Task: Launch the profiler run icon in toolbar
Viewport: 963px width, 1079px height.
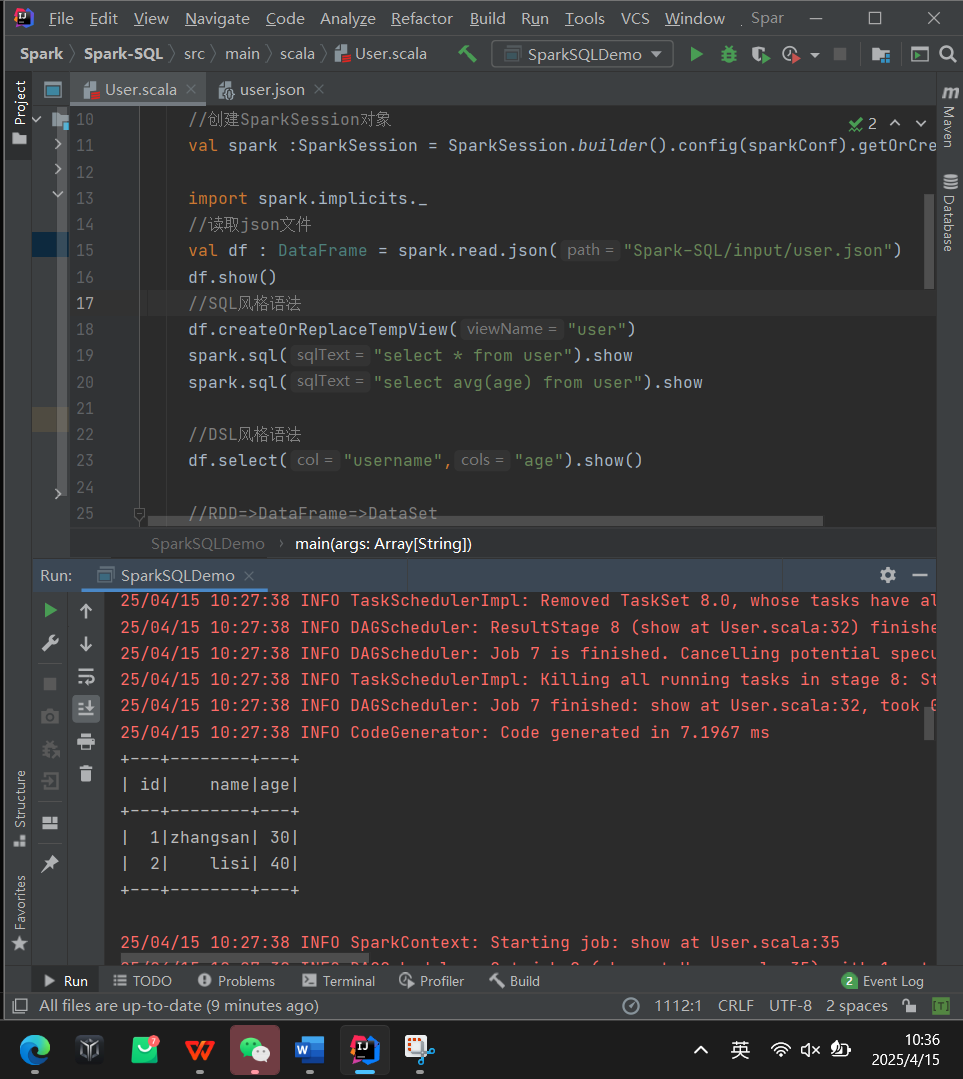Action: (790, 54)
